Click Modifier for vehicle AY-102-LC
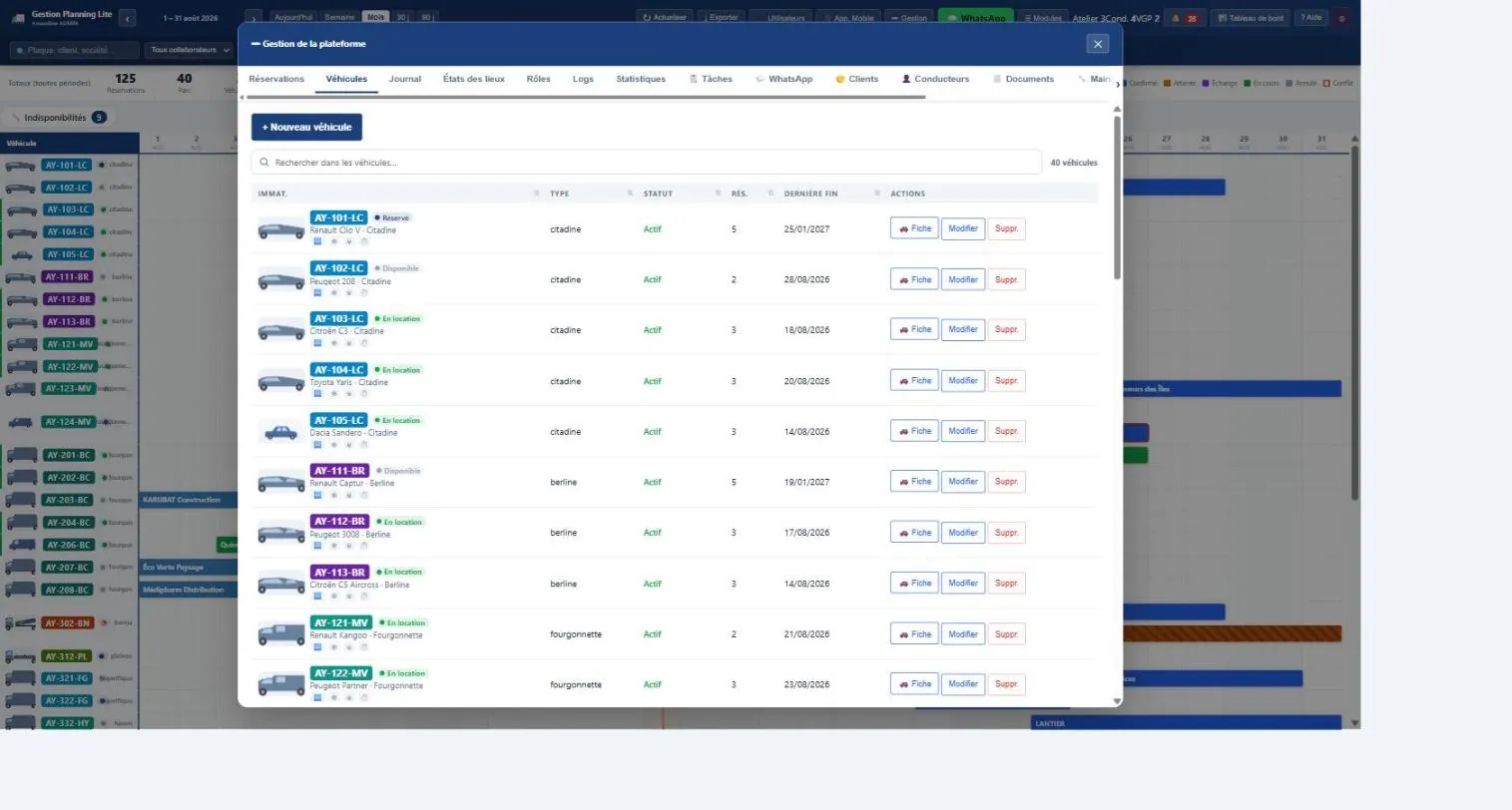The width and height of the screenshot is (1512, 810). 963,279
